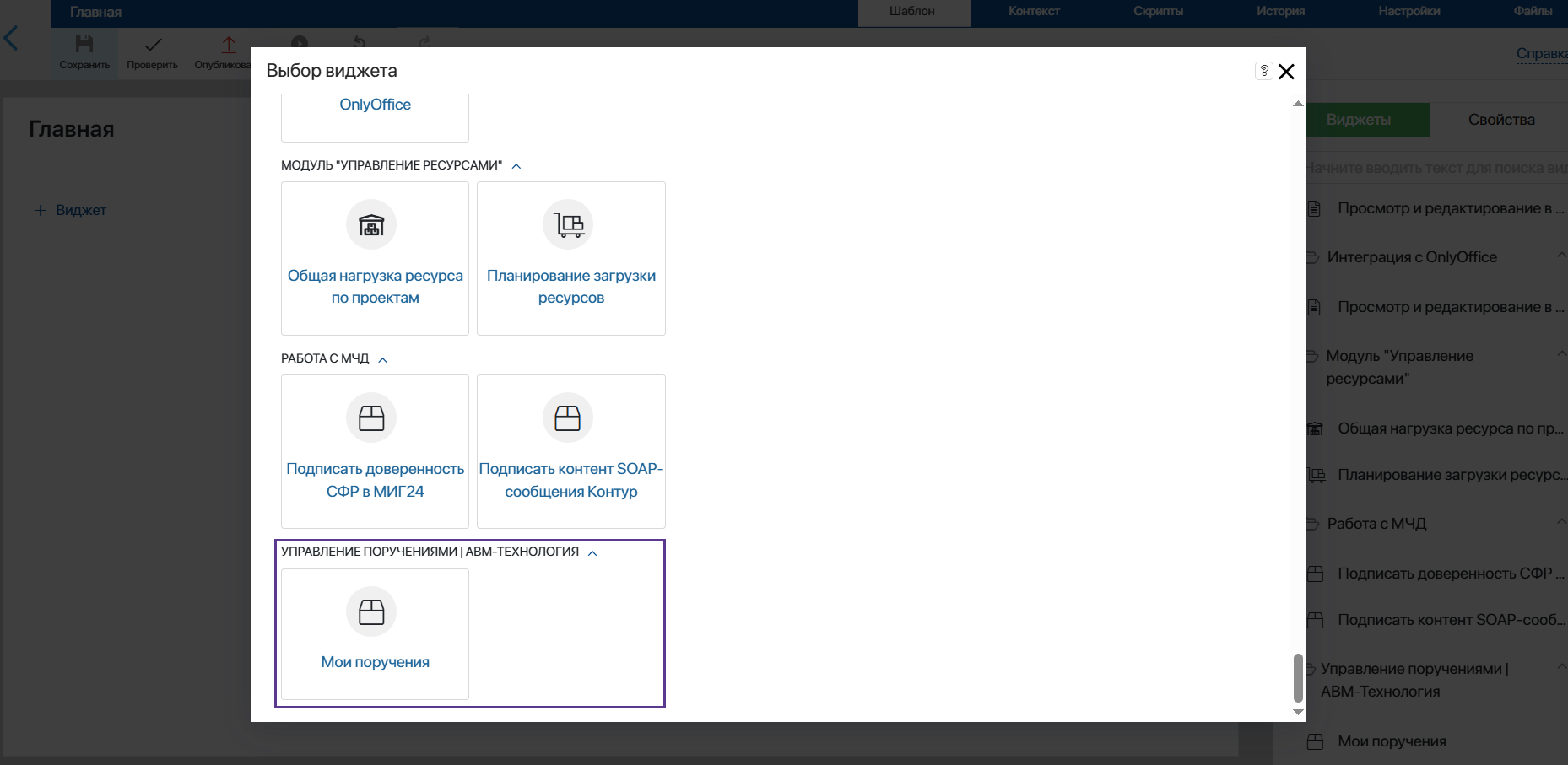Switch to the Скрипты tab
Viewport: 1568px width, 765px height.
1158,12
